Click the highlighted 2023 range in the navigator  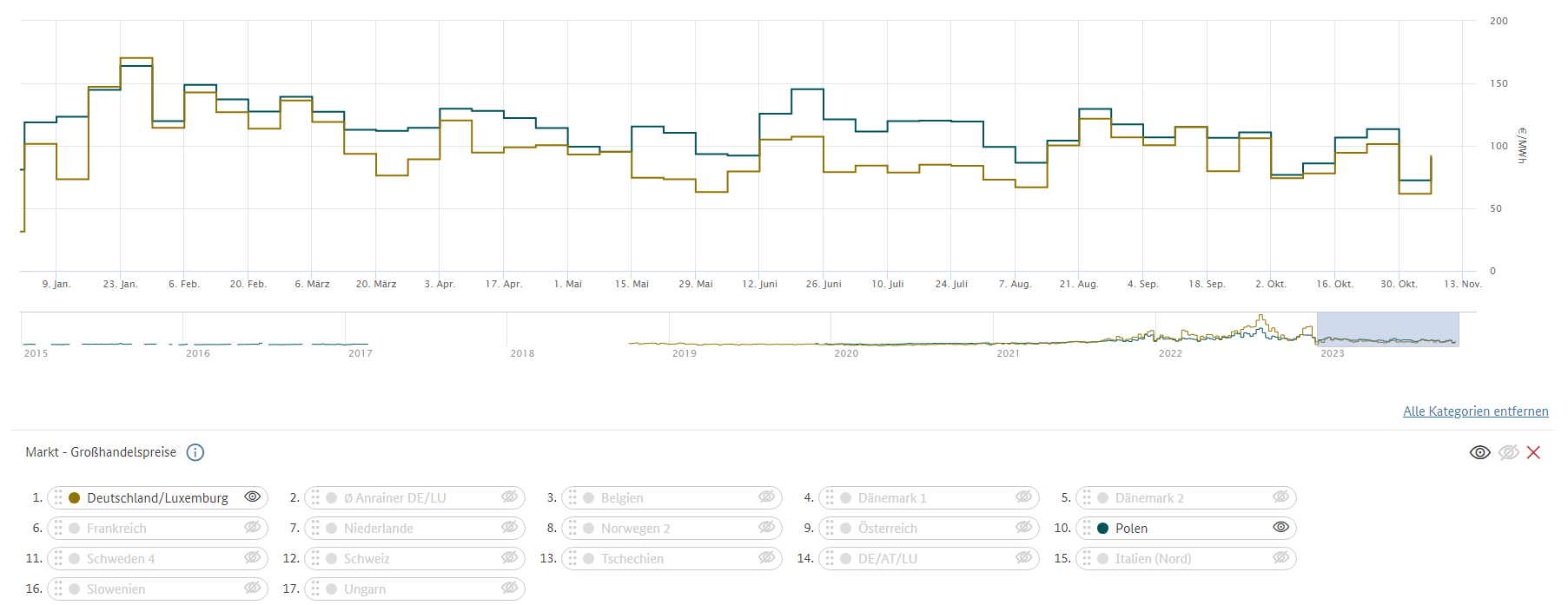tap(1387, 330)
